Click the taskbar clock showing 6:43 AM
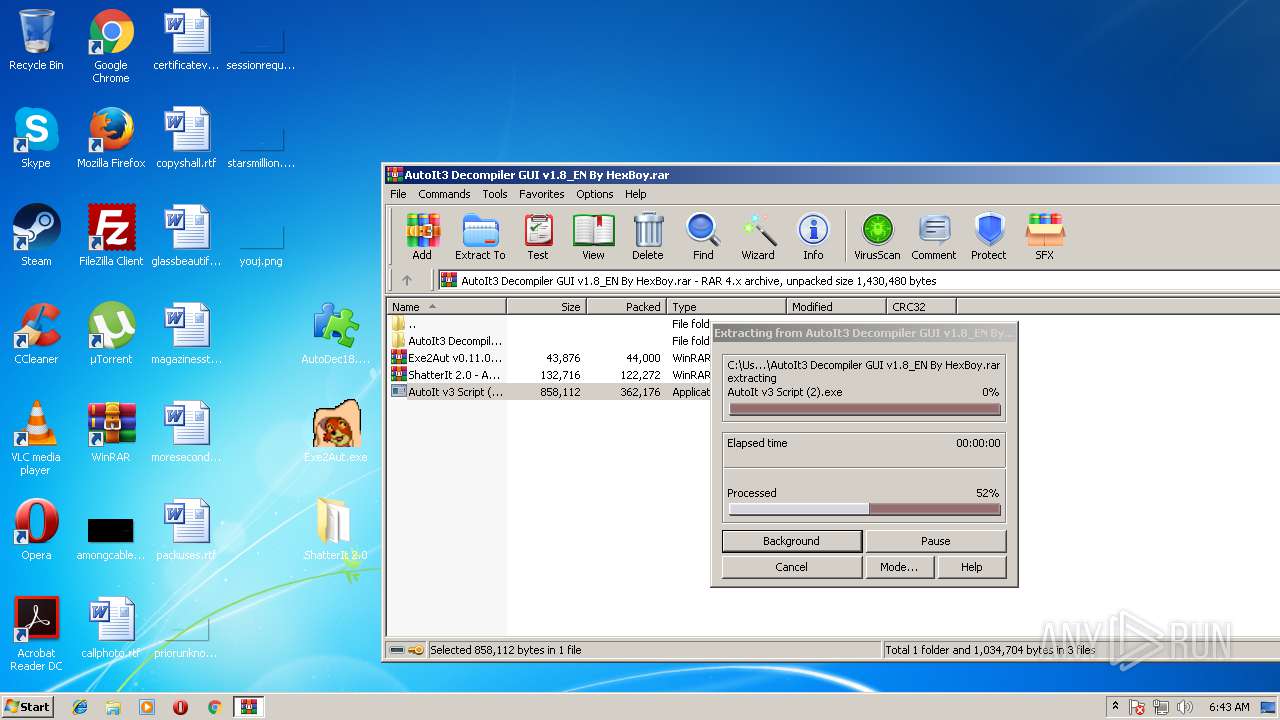Image resolution: width=1280 pixels, height=720 pixels. (x=1229, y=707)
